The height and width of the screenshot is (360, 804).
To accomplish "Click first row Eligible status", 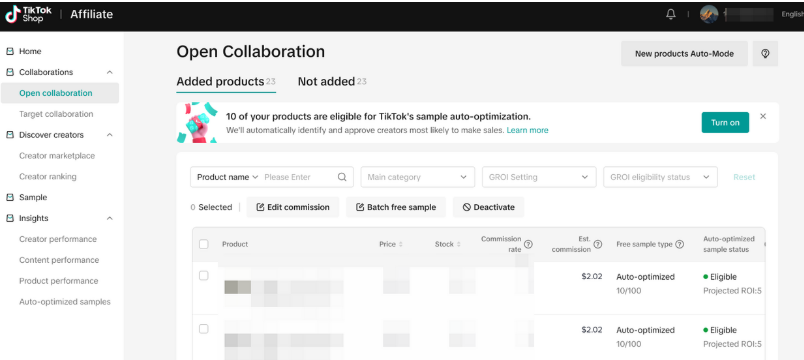I will (720, 277).
